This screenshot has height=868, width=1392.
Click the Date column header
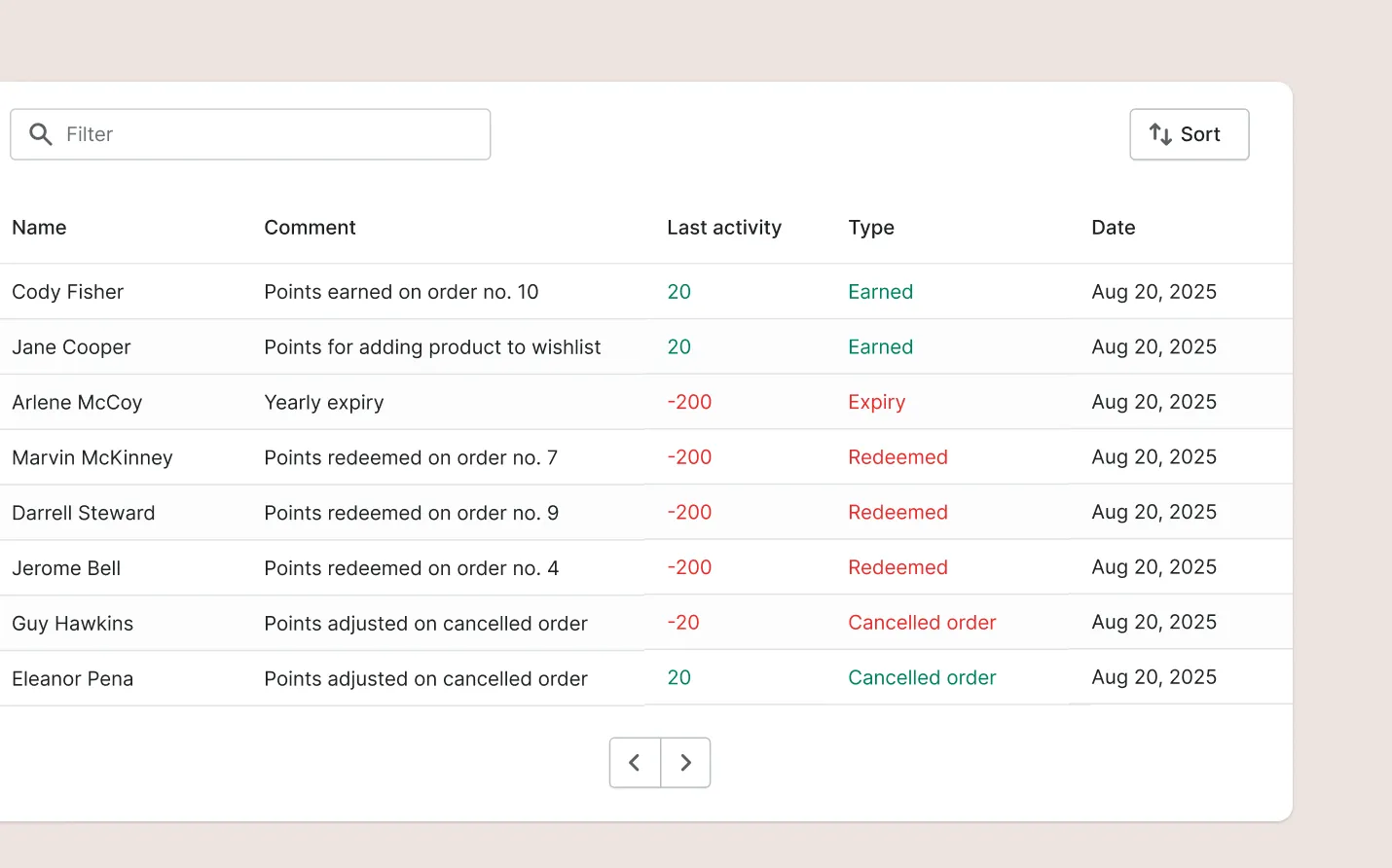[1114, 228]
